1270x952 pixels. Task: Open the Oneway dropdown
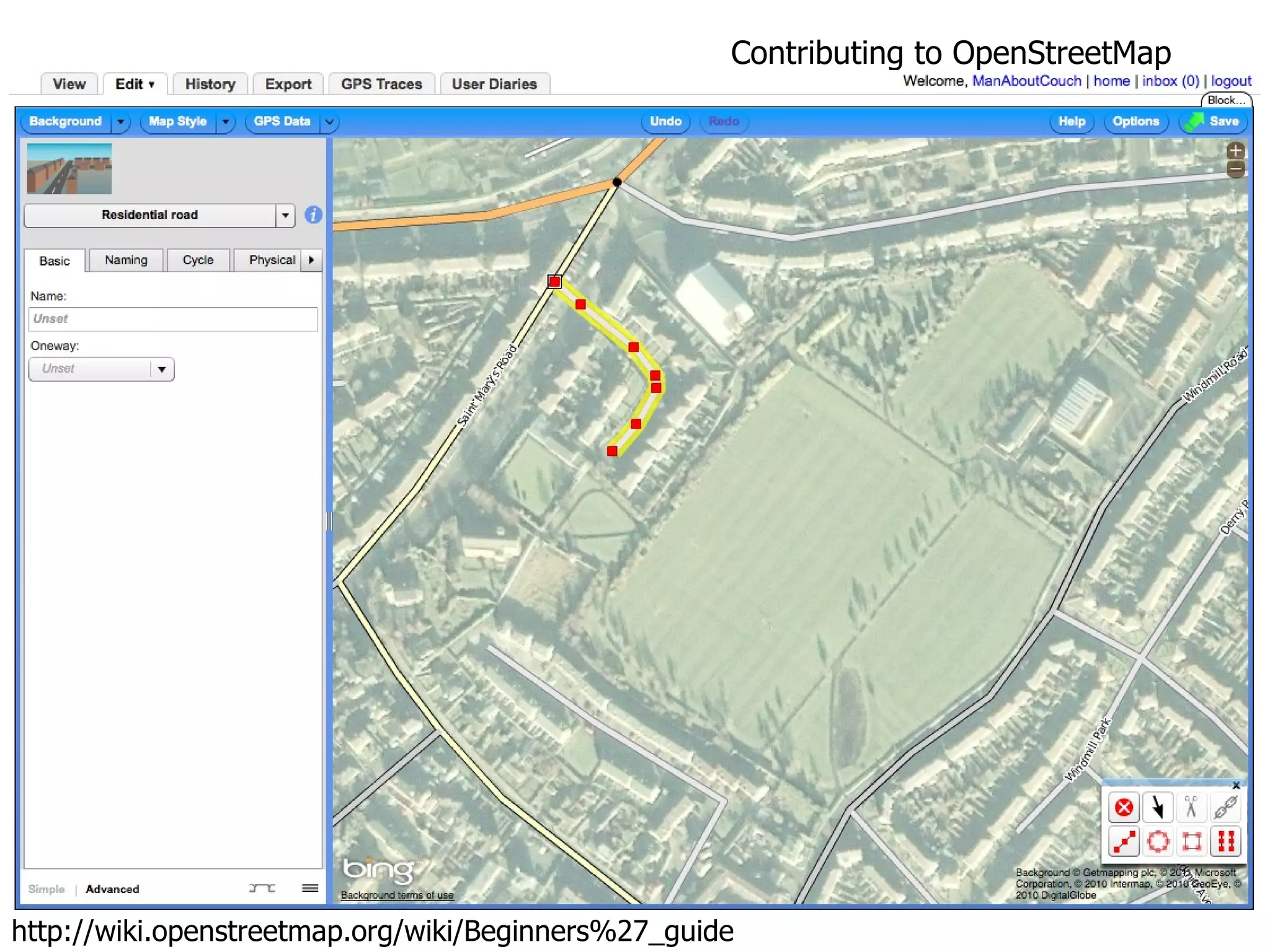pyautogui.click(x=162, y=369)
